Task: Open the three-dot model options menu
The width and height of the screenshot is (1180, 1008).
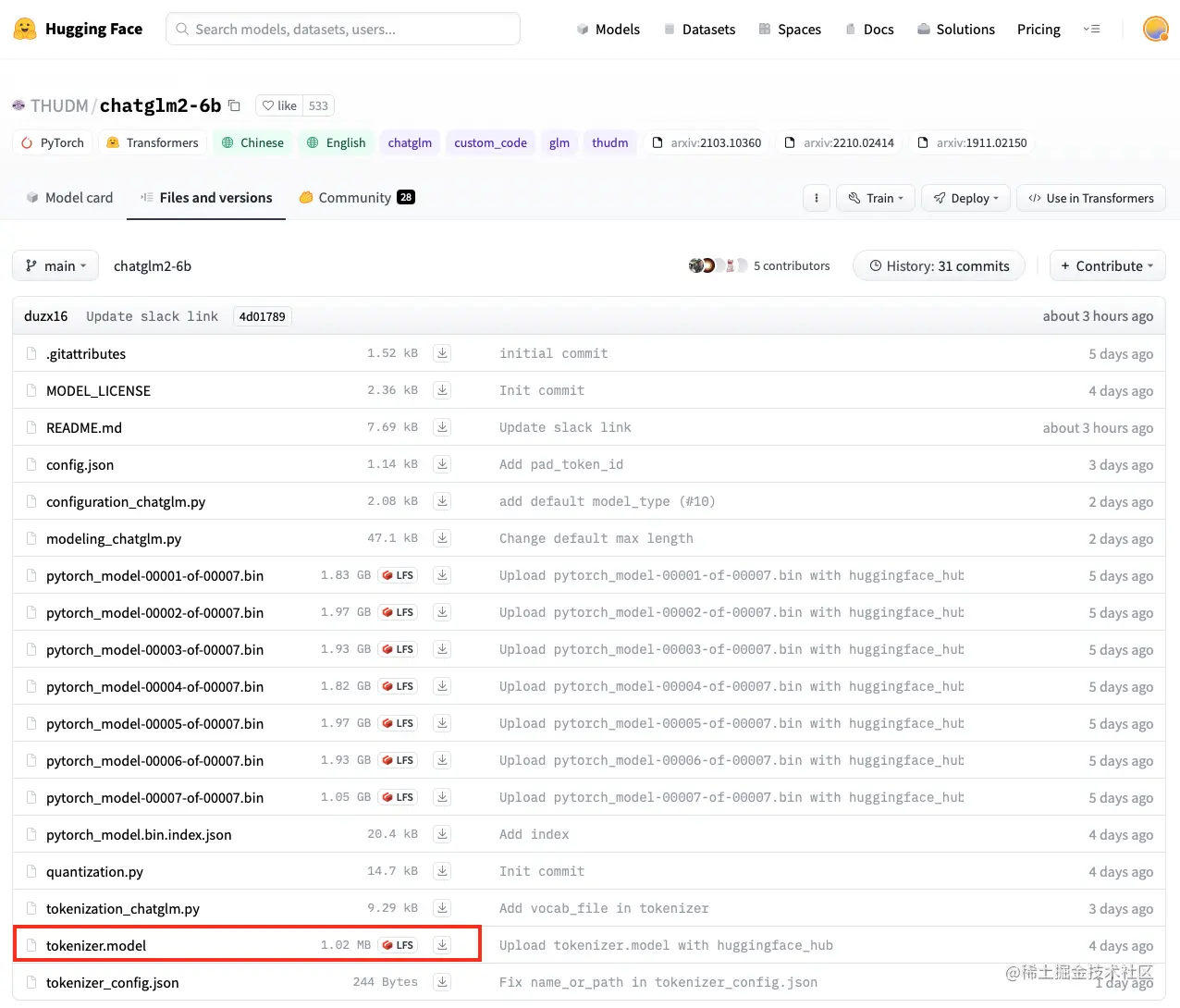Action: tap(816, 198)
